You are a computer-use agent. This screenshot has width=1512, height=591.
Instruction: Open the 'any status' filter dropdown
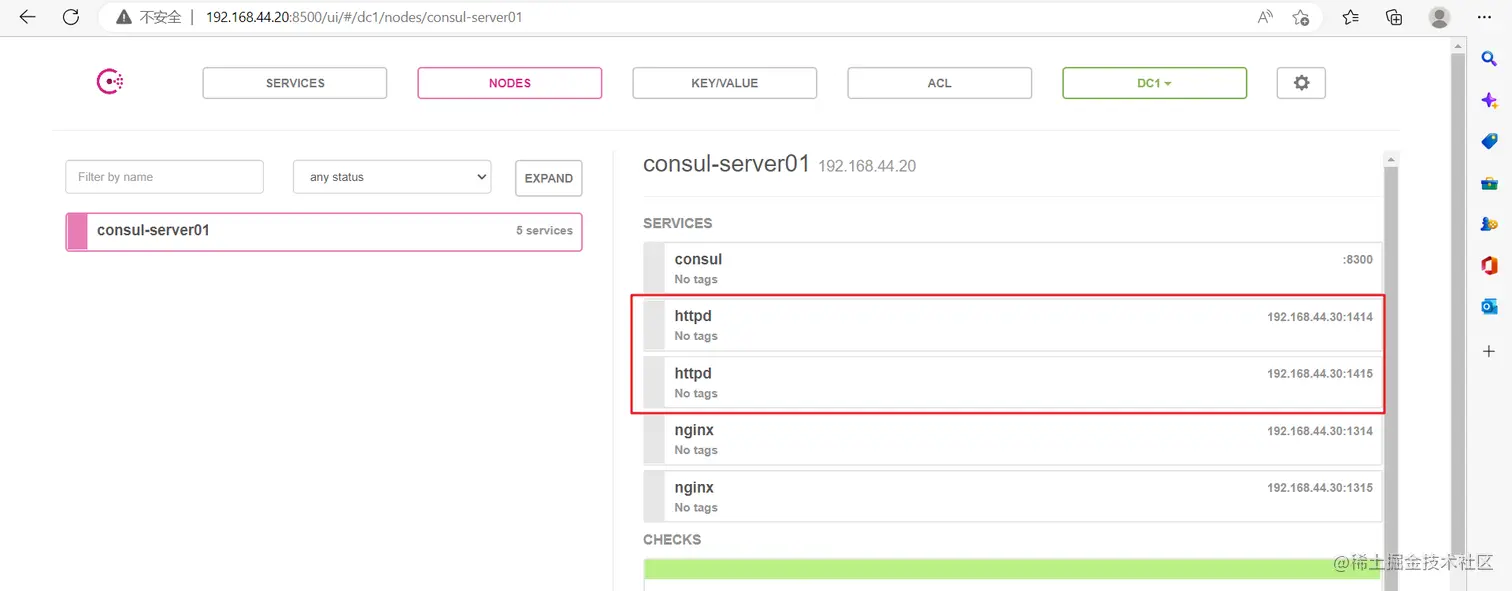coord(392,177)
